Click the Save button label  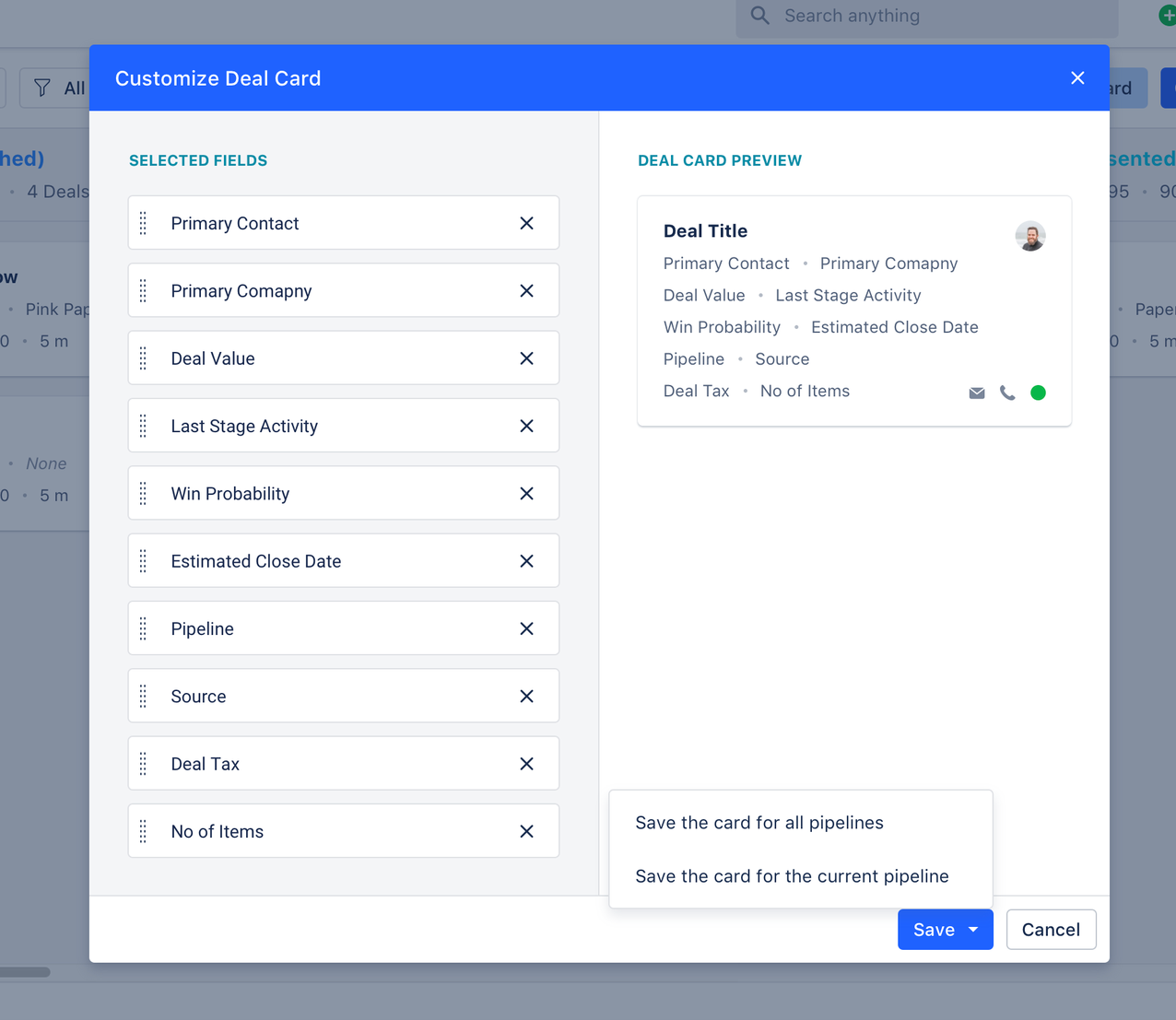point(934,930)
